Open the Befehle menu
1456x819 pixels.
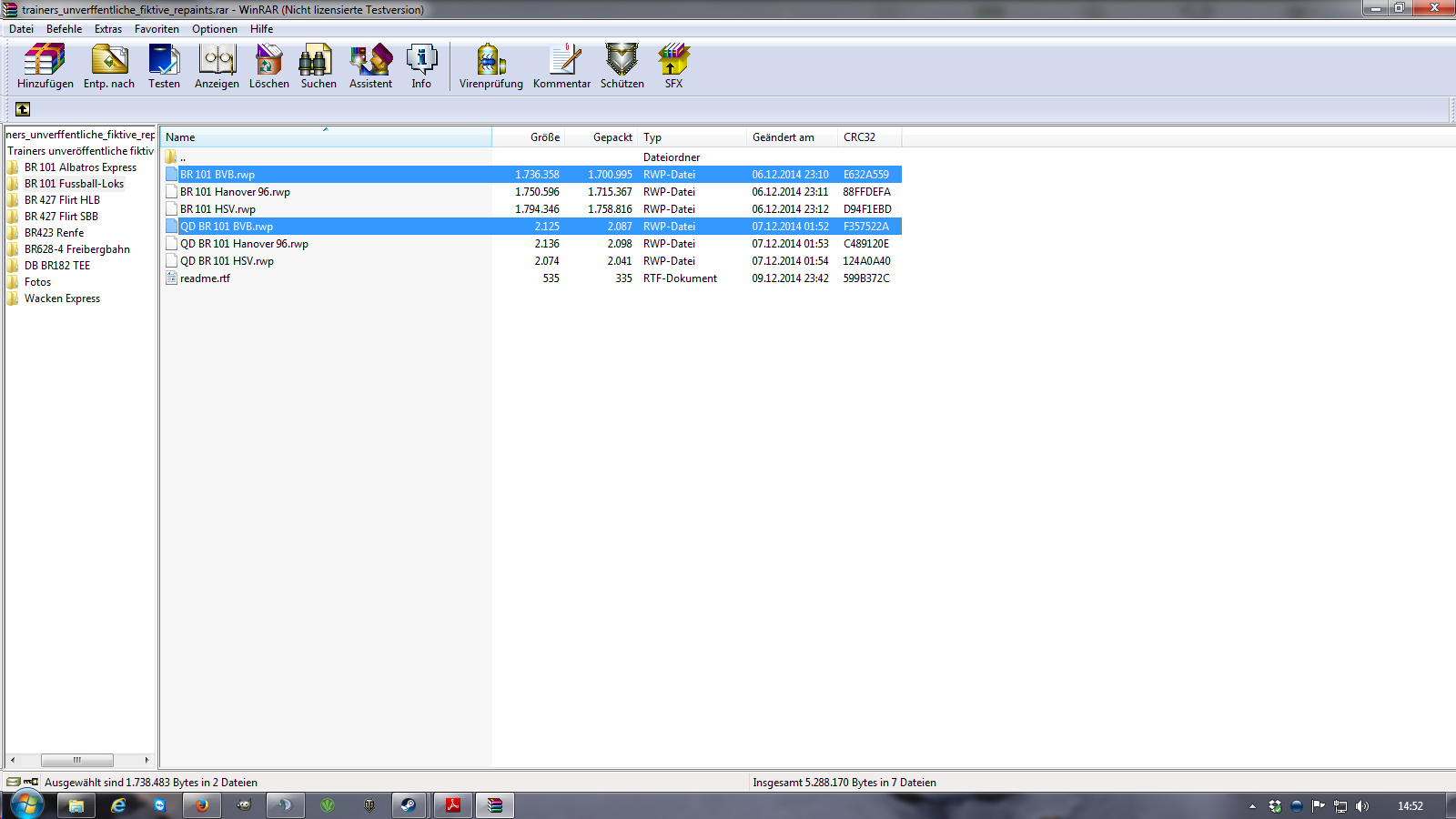(x=65, y=29)
